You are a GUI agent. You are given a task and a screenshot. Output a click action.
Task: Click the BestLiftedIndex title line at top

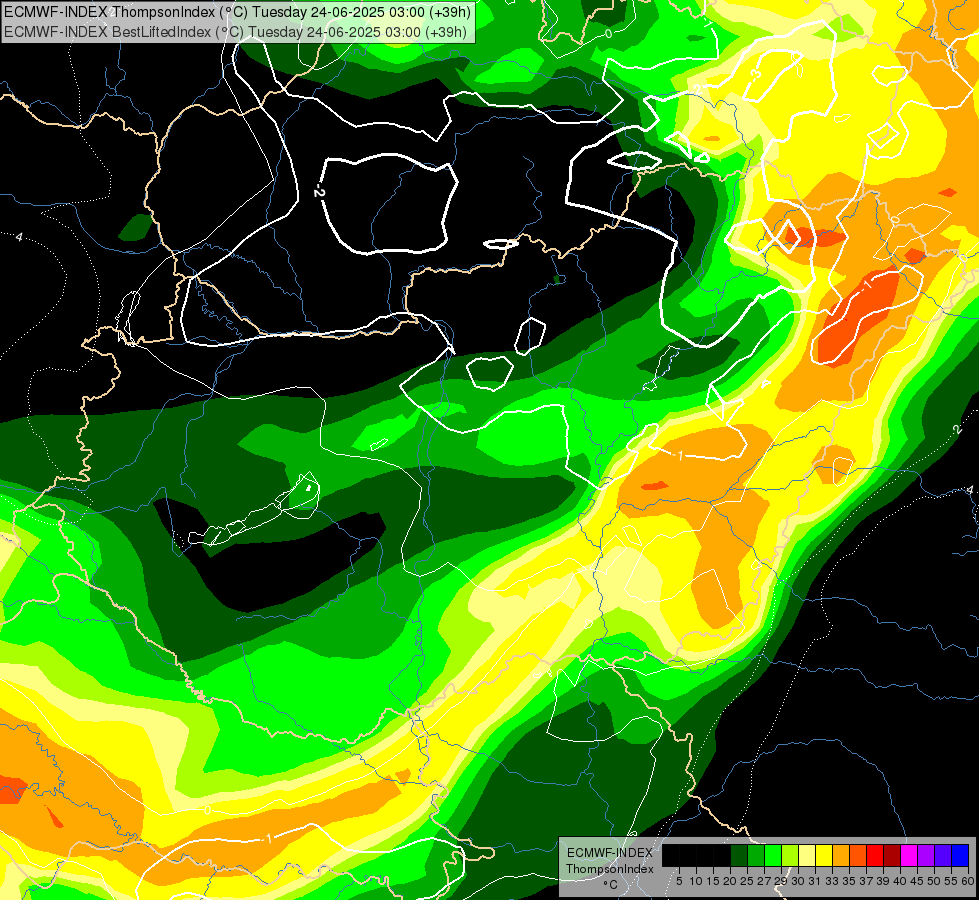pyautogui.click(x=235, y=32)
